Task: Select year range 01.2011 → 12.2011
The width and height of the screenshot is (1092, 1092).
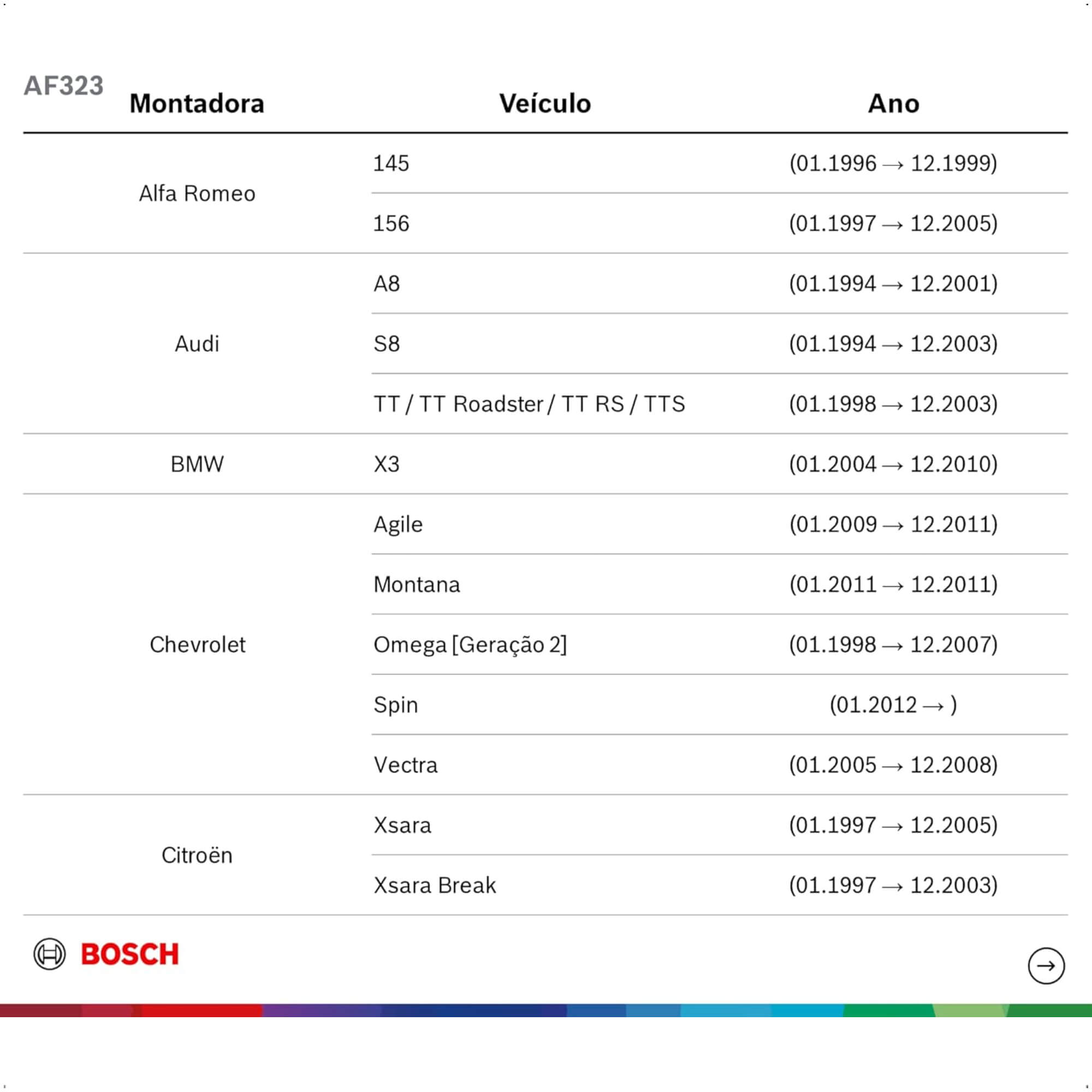Action: (x=893, y=584)
